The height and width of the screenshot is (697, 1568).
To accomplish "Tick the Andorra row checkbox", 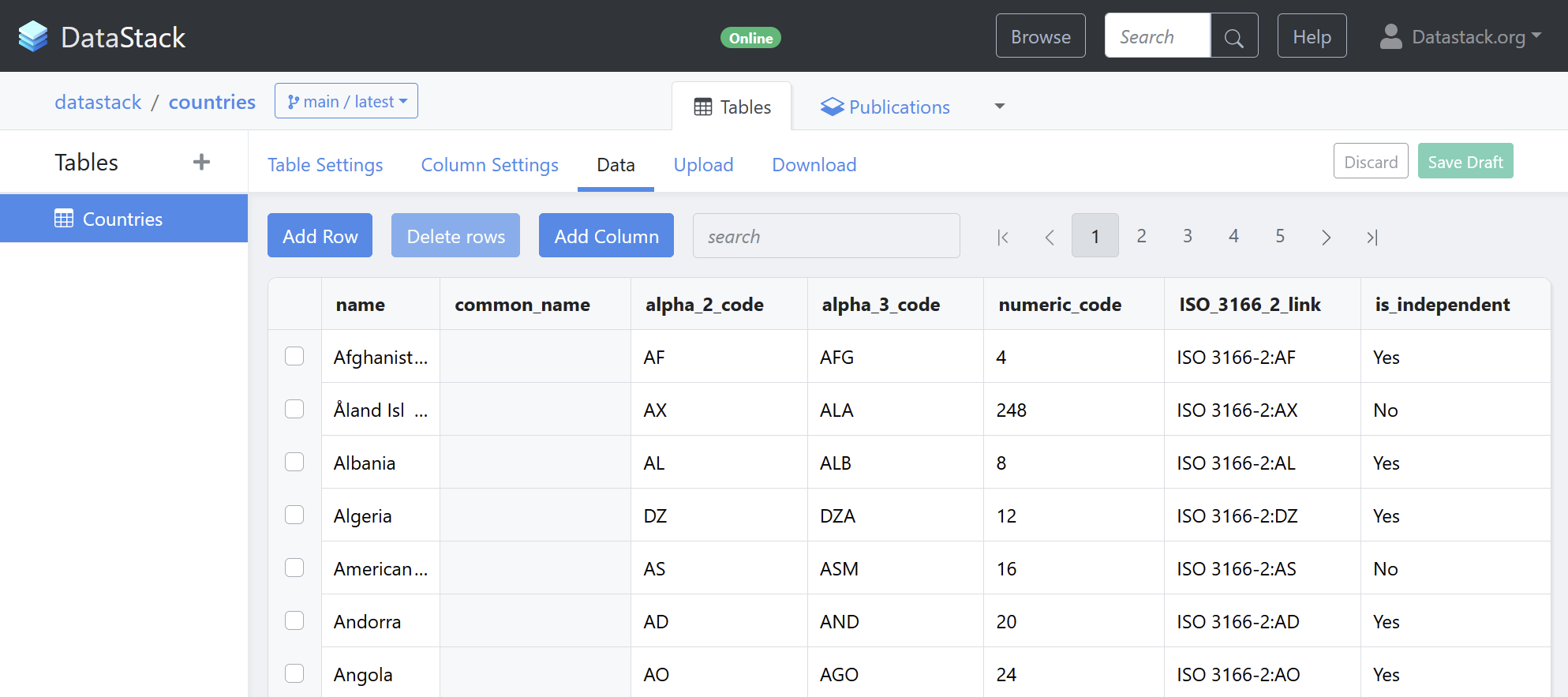I will coord(294,621).
